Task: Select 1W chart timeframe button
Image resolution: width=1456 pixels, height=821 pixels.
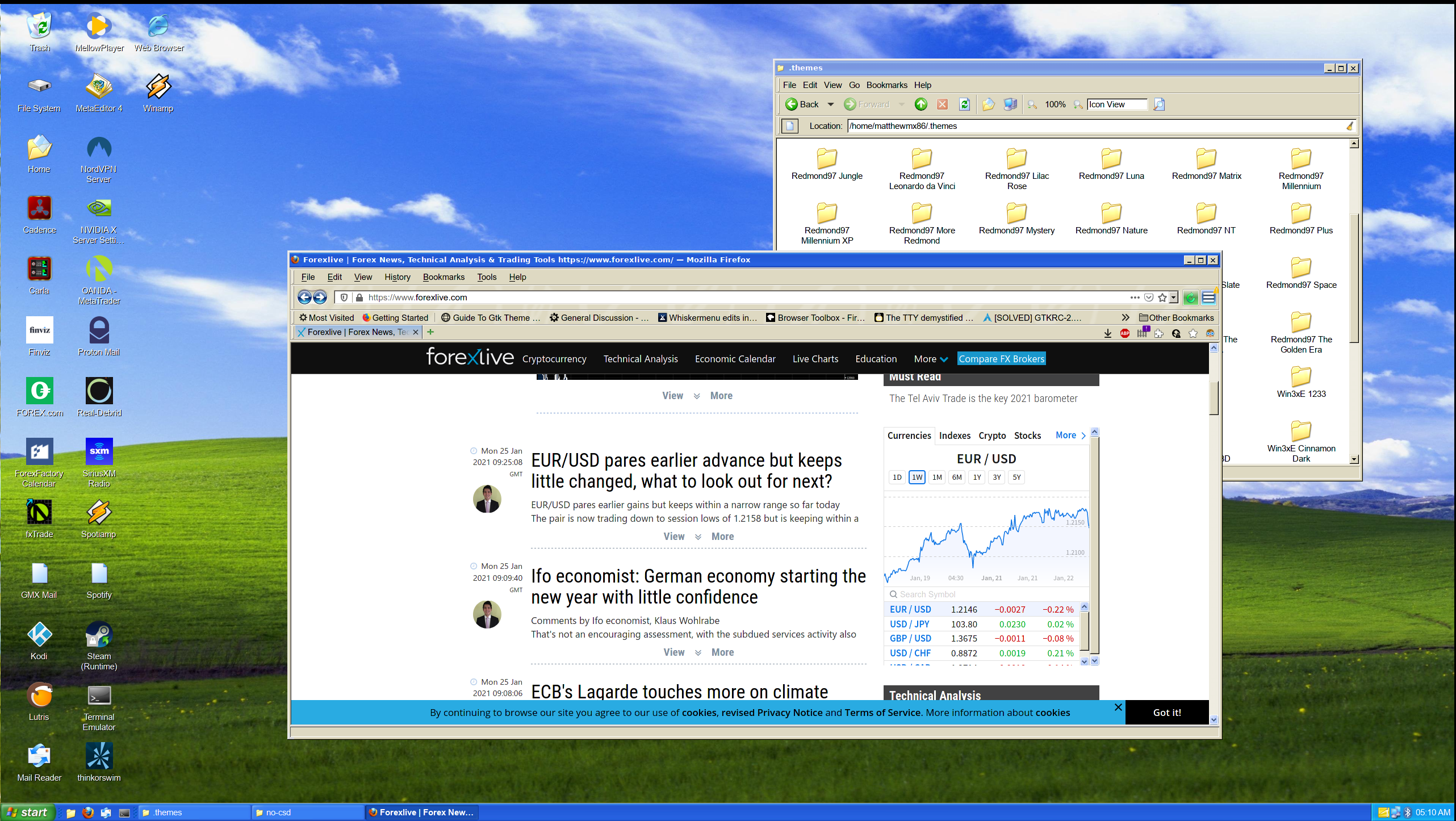Action: 917,477
